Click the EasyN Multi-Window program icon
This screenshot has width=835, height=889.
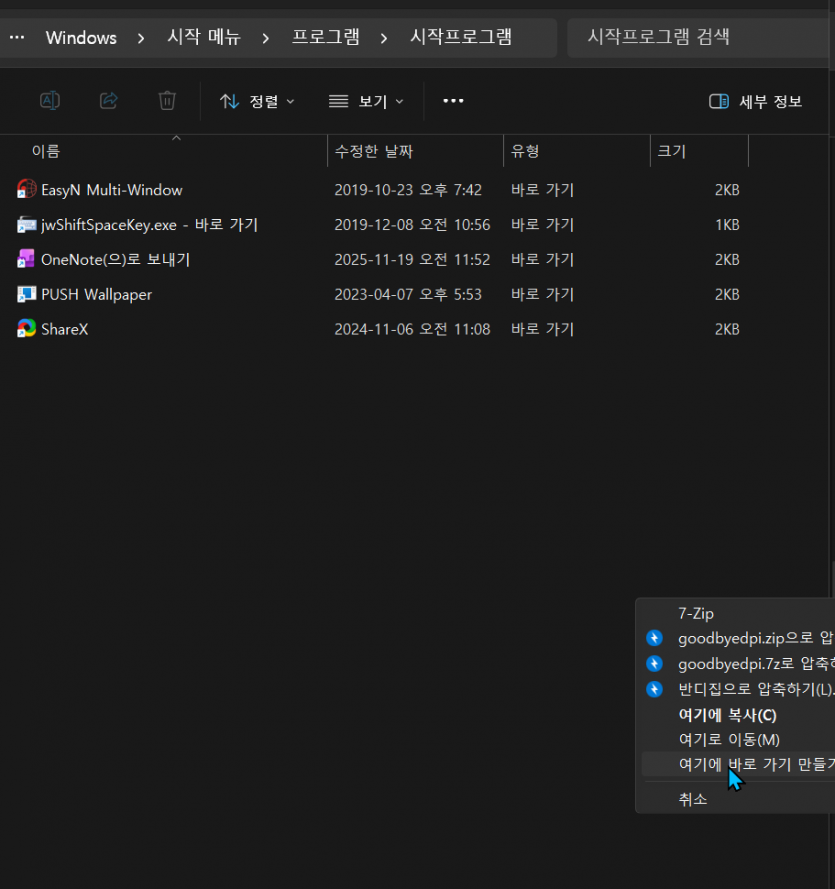coord(25,189)
